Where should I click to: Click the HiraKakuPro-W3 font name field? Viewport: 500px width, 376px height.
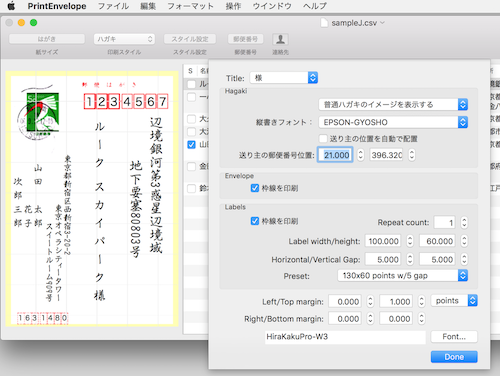[345, 337]
